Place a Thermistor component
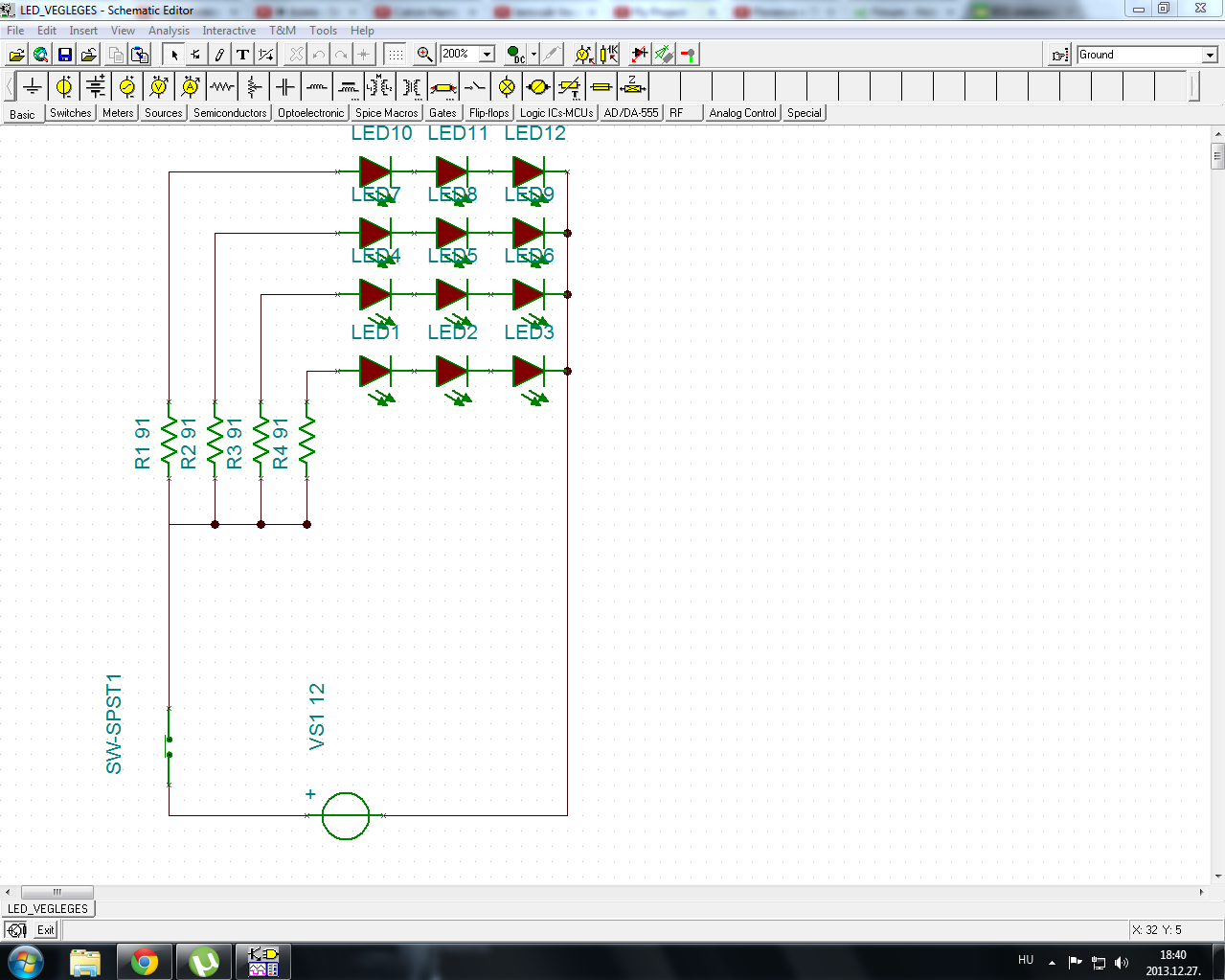1225x980 pixels. click(570, 87)
